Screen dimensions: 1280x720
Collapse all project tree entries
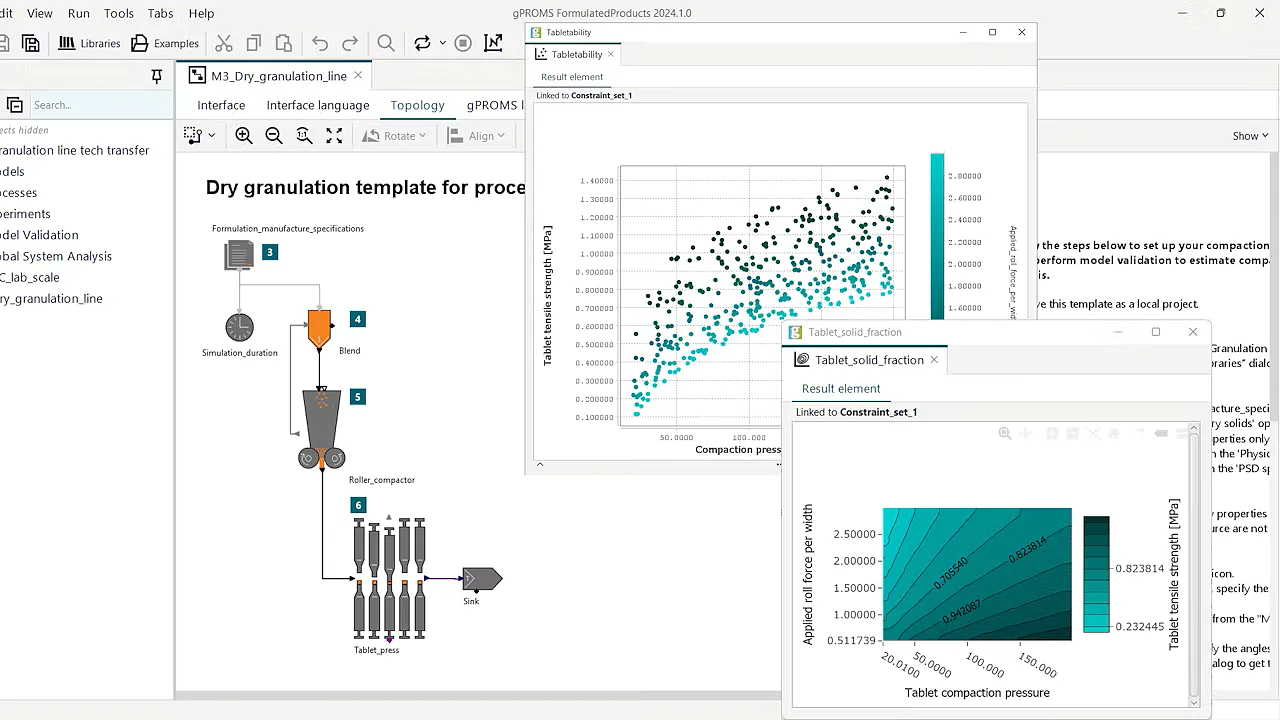(15, 105)
